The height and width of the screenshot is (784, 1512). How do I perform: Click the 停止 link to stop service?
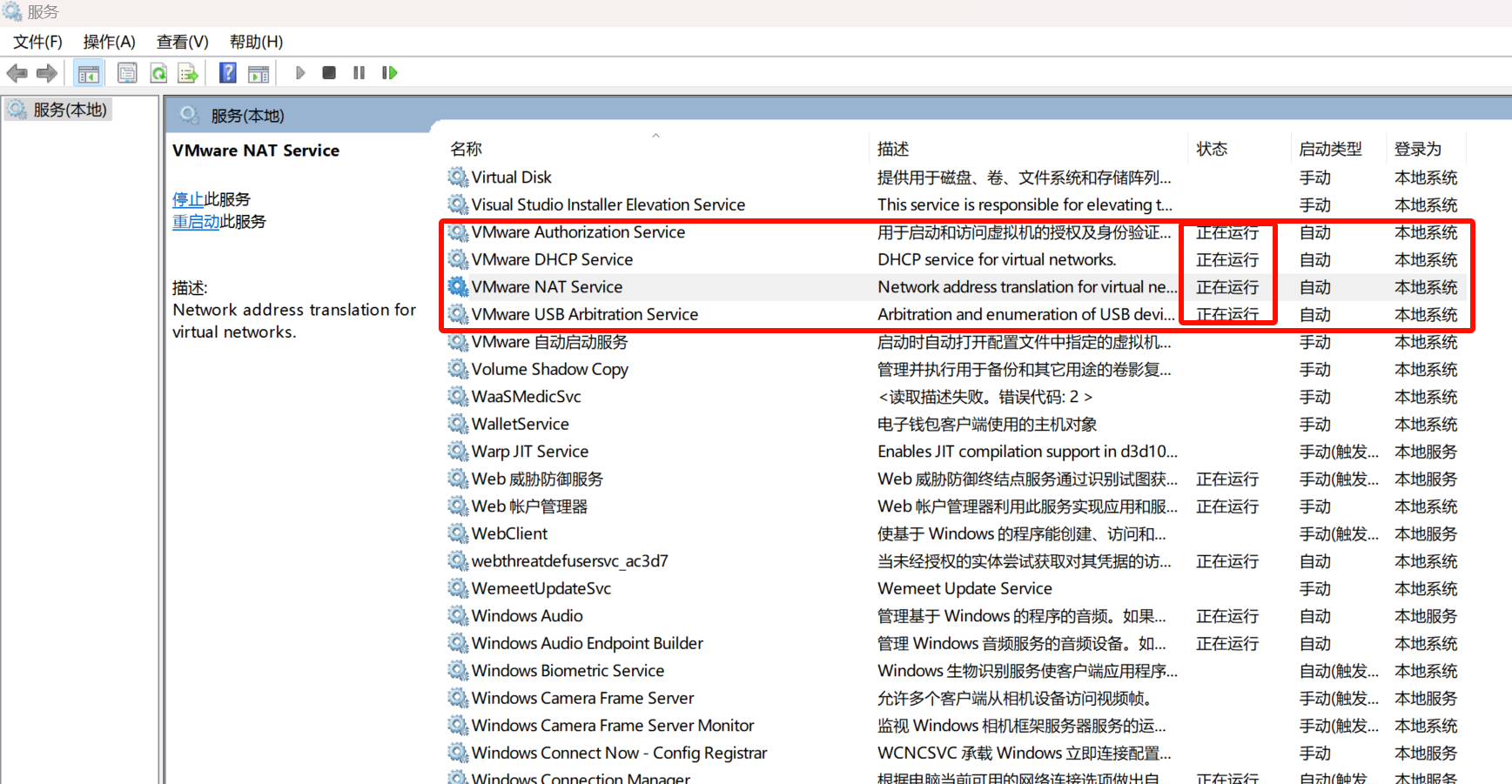click(187, 199)
